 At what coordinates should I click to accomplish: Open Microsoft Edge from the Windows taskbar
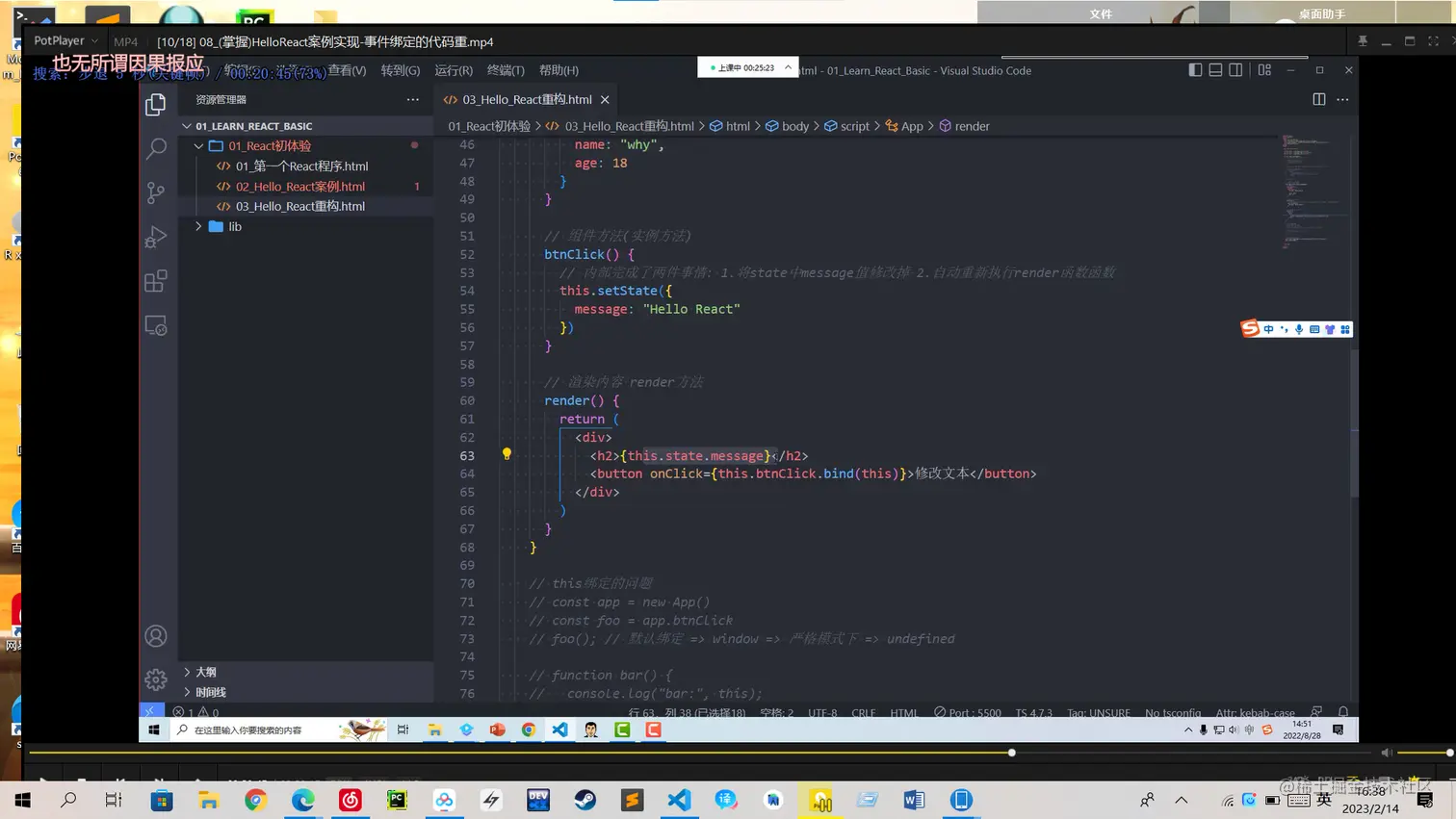302,800
